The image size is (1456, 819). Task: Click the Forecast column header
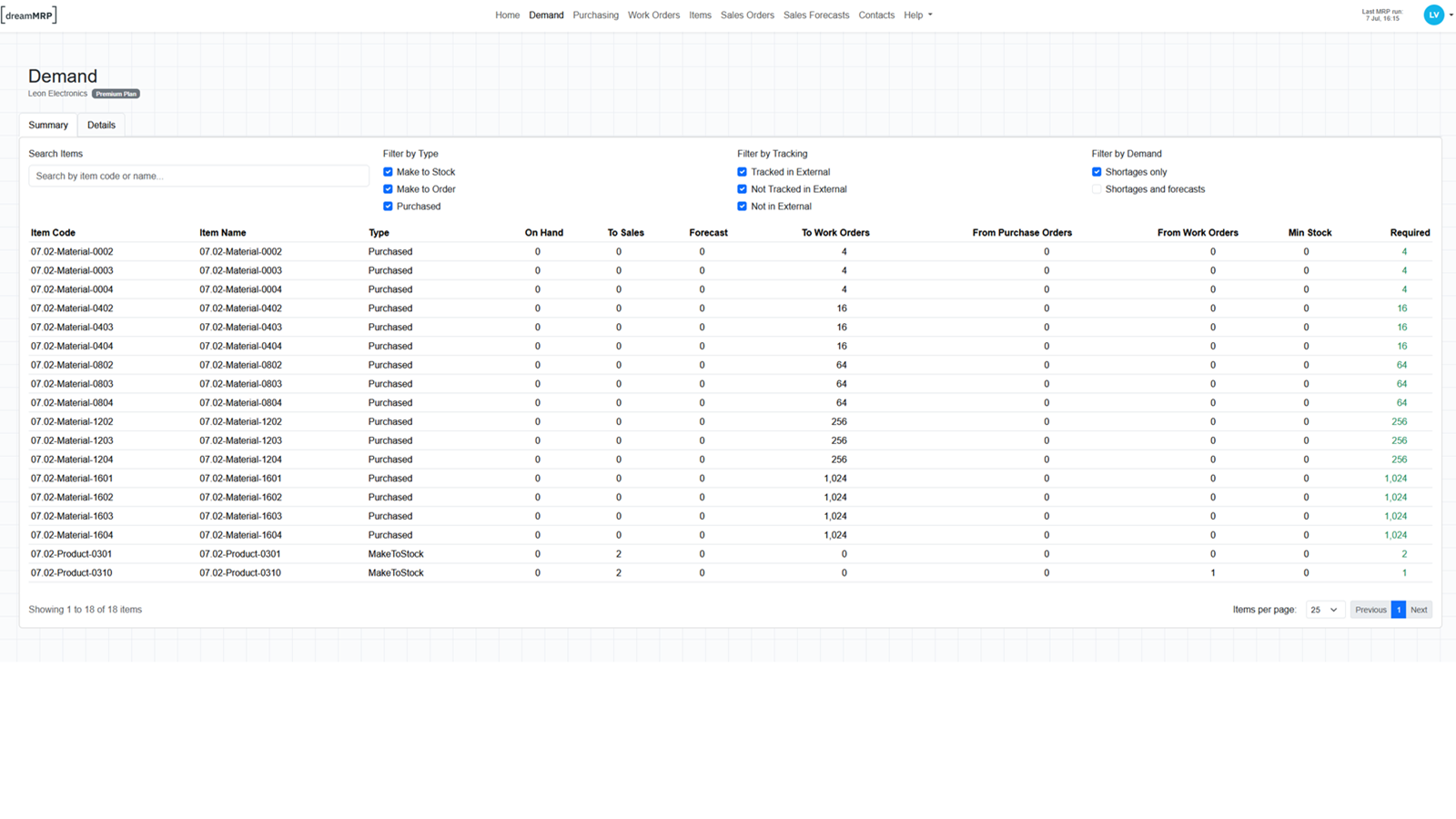(x=708, y=233)
